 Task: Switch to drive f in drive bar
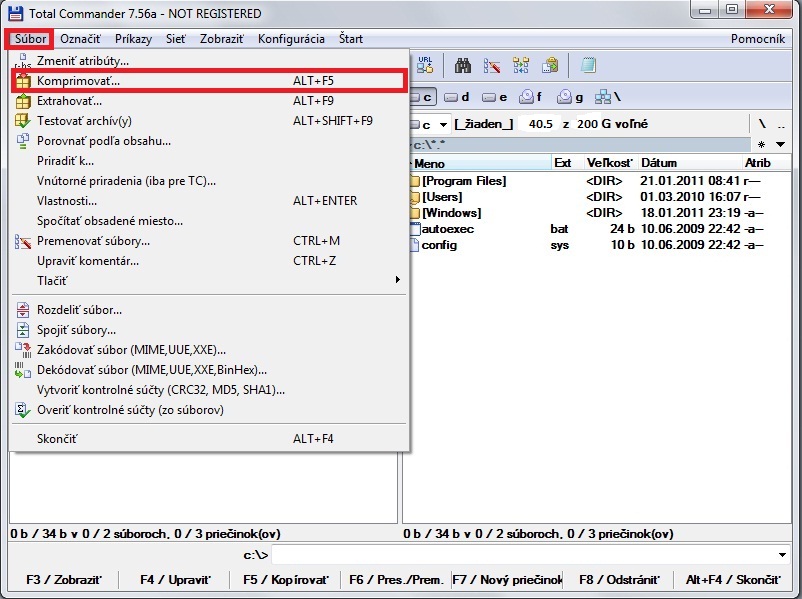pyautogui.click(x=529, y=97)
